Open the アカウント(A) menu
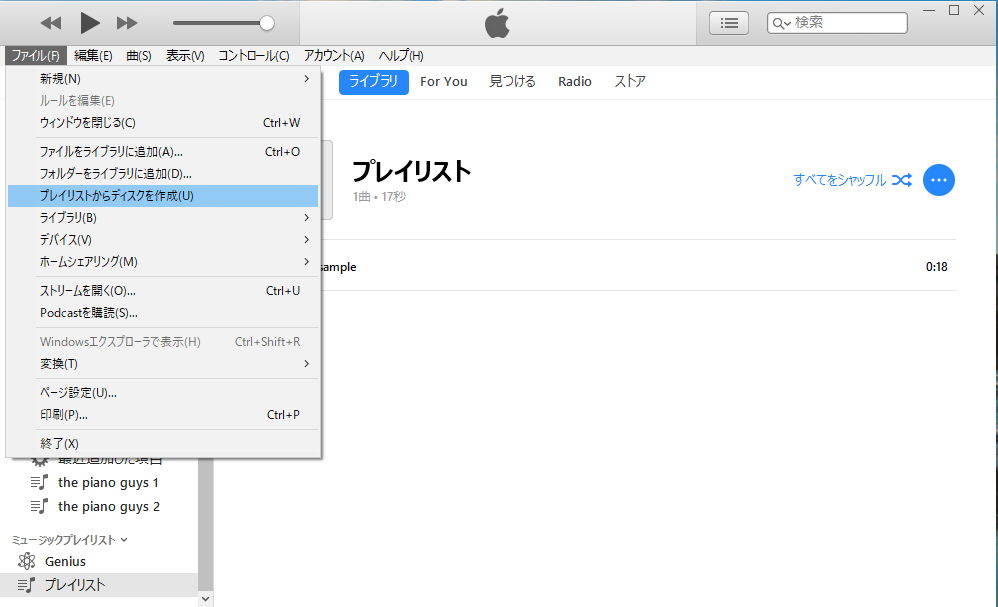 [334, 56]
